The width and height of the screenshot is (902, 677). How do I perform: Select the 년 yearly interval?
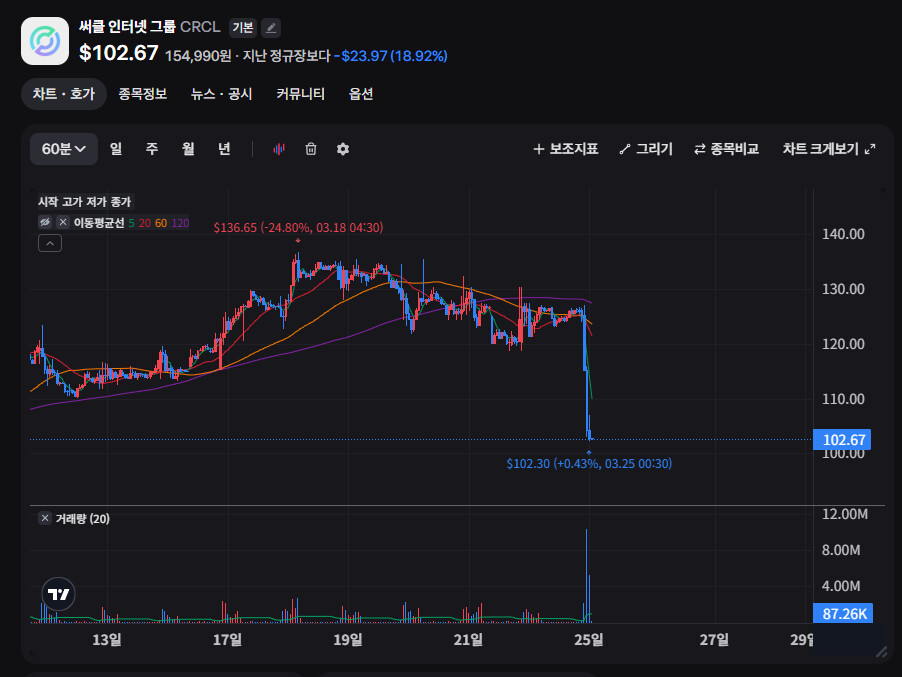click(x=224, y=149)
